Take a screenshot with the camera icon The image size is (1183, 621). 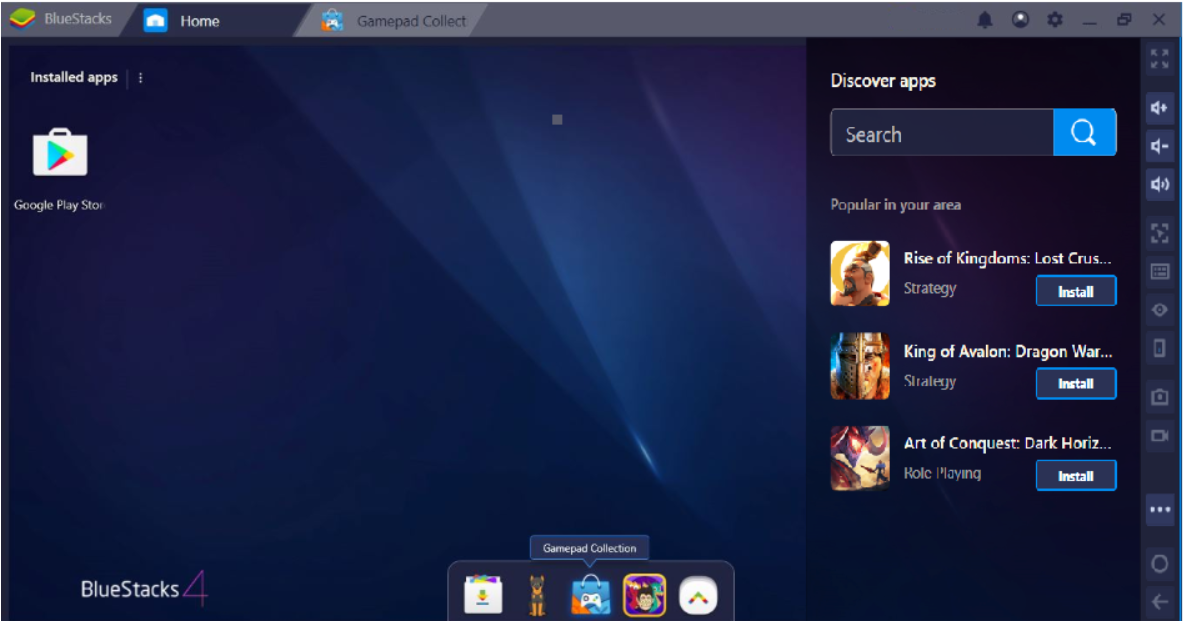[x=1160, y=397]
